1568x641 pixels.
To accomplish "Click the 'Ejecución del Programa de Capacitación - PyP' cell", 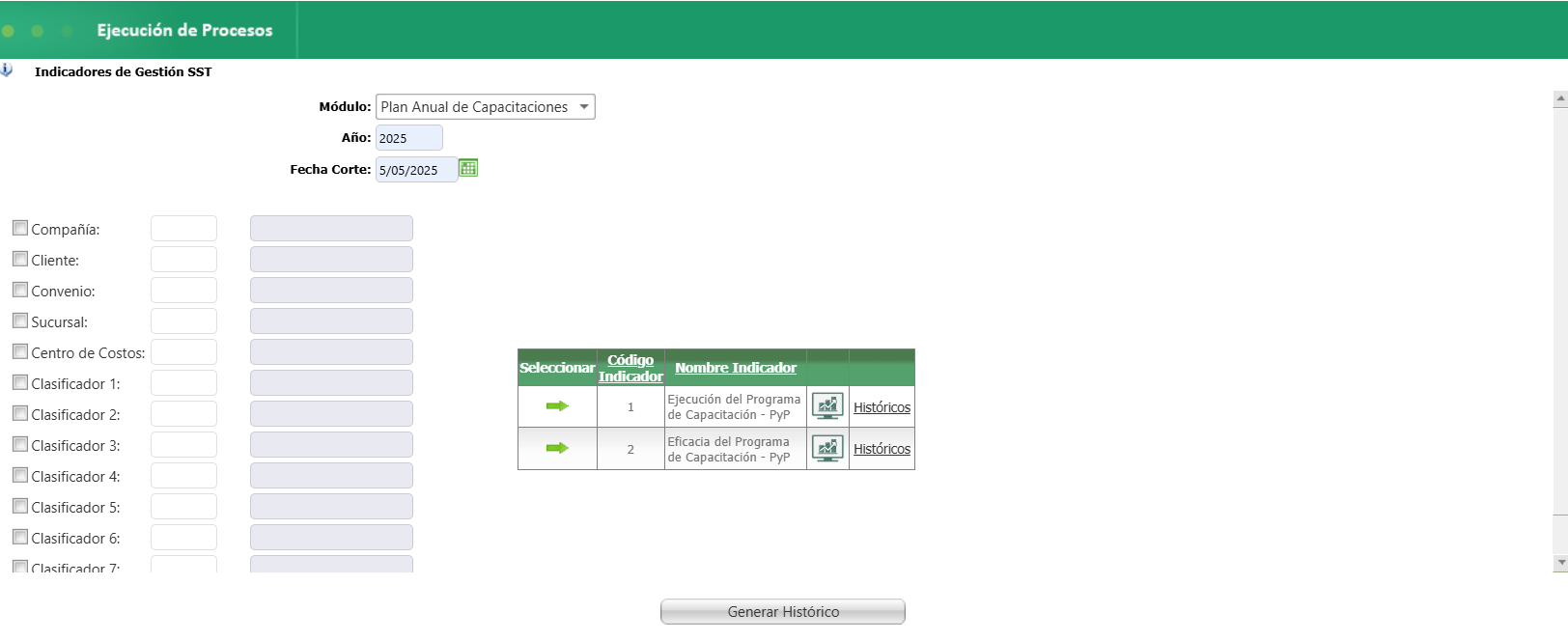I will 735,406.
